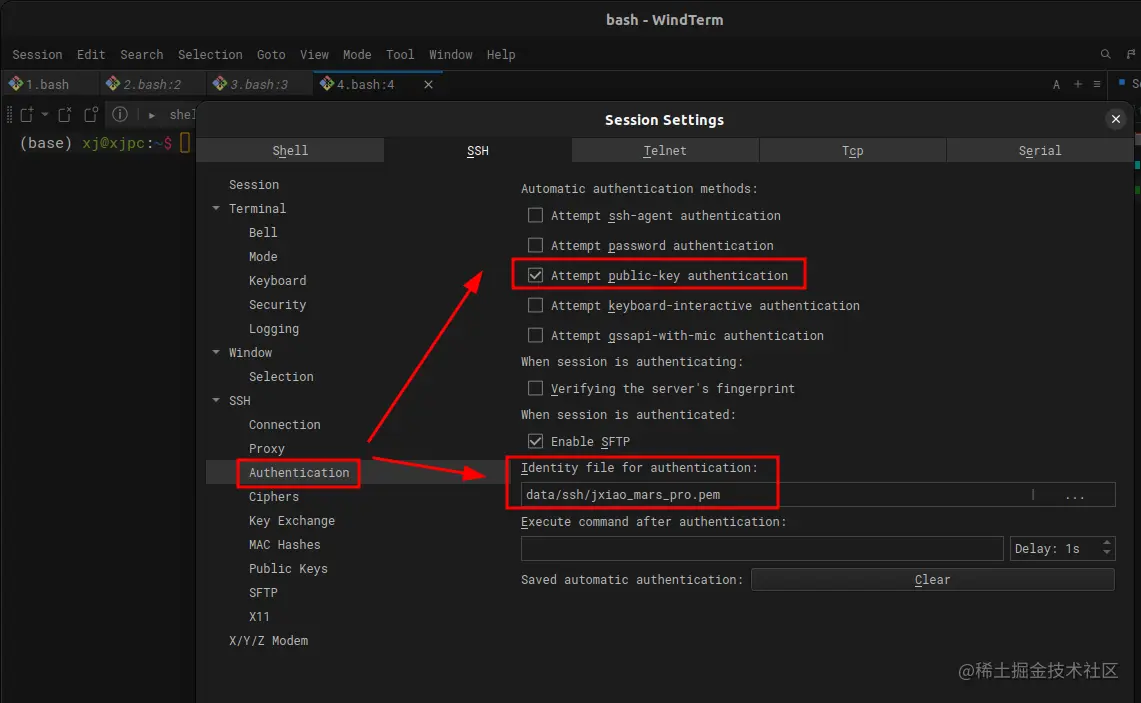Enable gssapi-with-mic authentication checkbox

coord(535,335)
